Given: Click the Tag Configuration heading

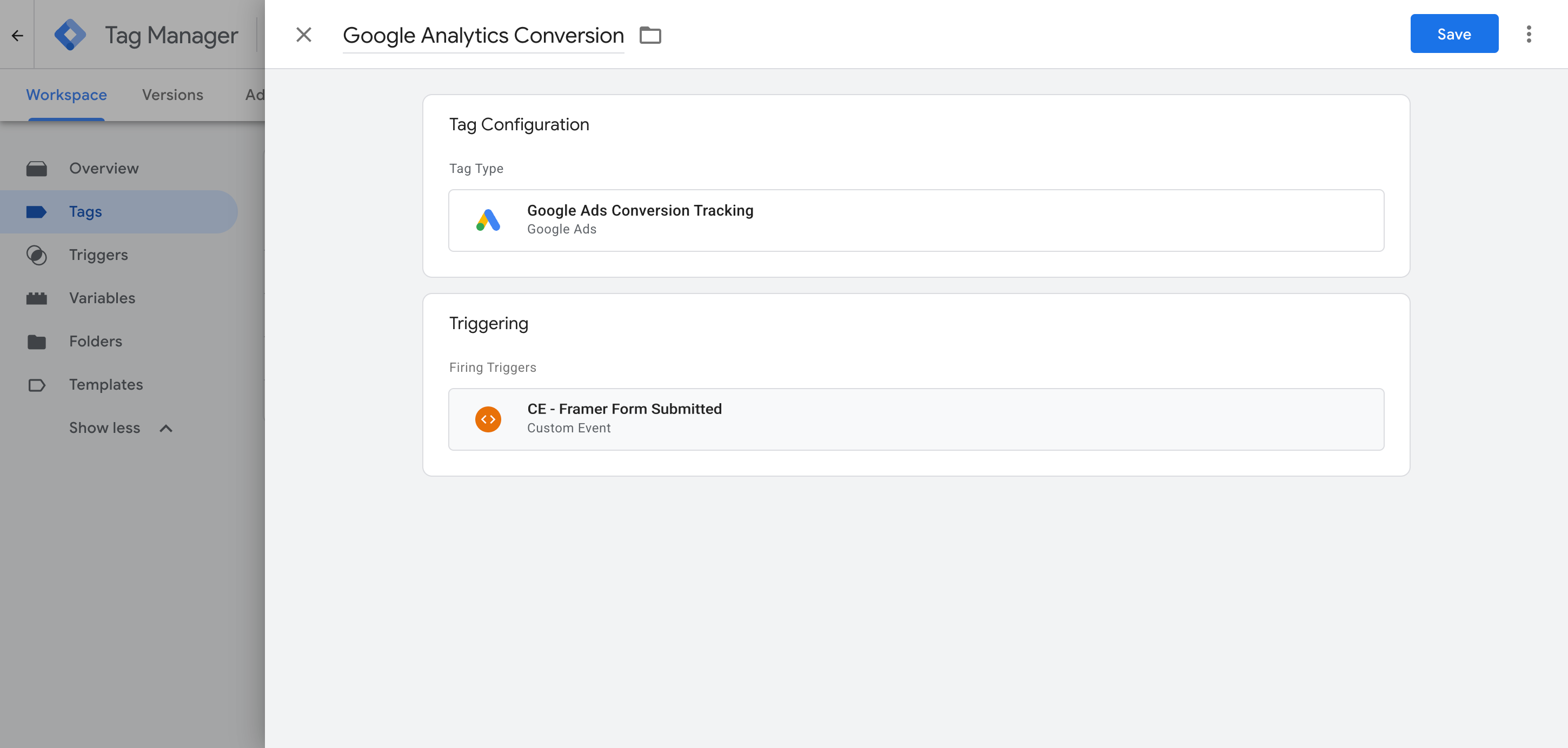Looking at the screenshot, I should pyautogui.click(x=519, y=124).
